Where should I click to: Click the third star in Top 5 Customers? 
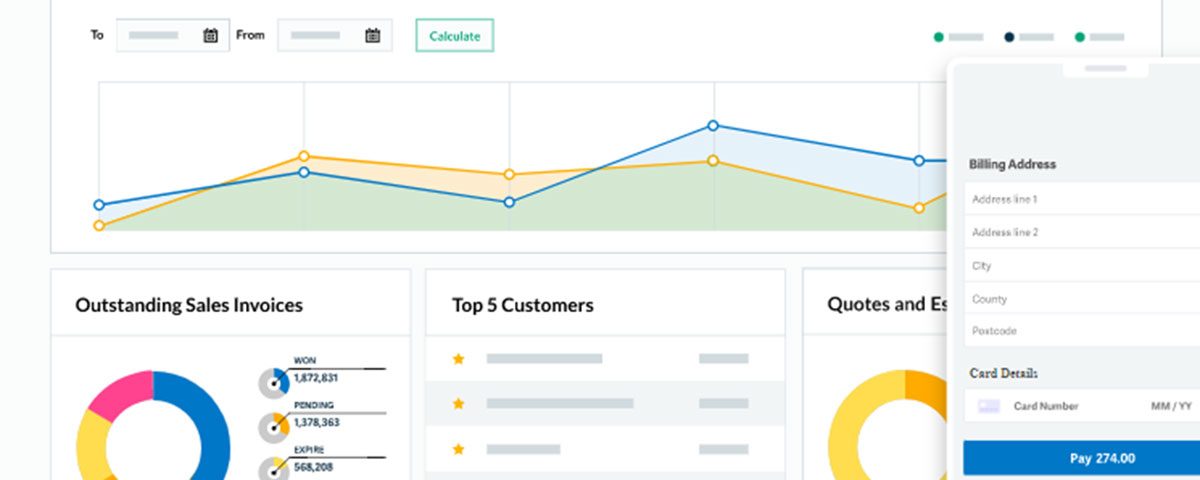tap(458, 449)
